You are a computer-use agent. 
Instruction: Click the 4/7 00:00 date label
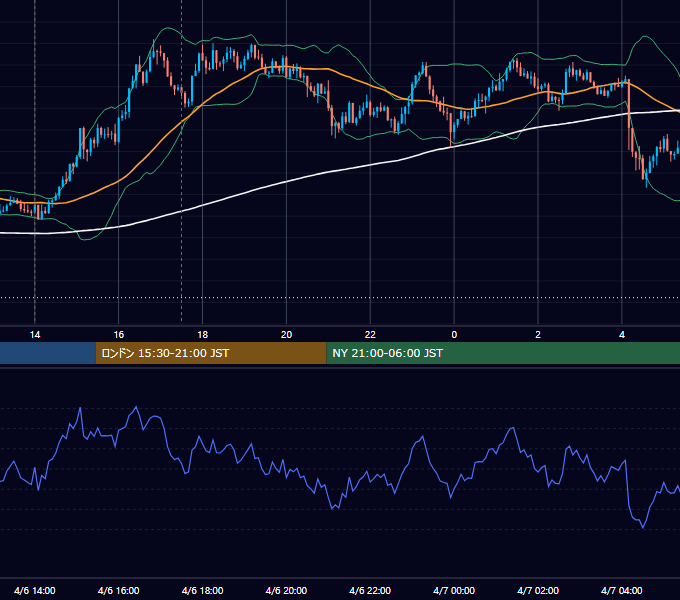point(454,590)
